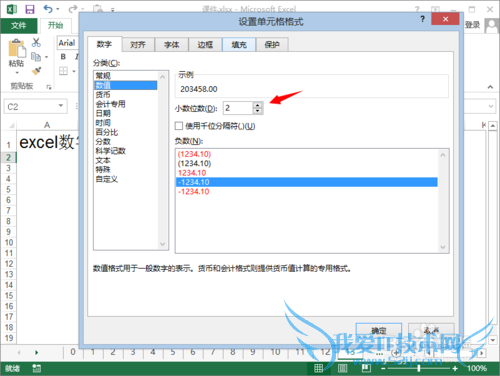Enable the thousands separator checkbox
Screen dimensions: 500x376
pos(179,126)
